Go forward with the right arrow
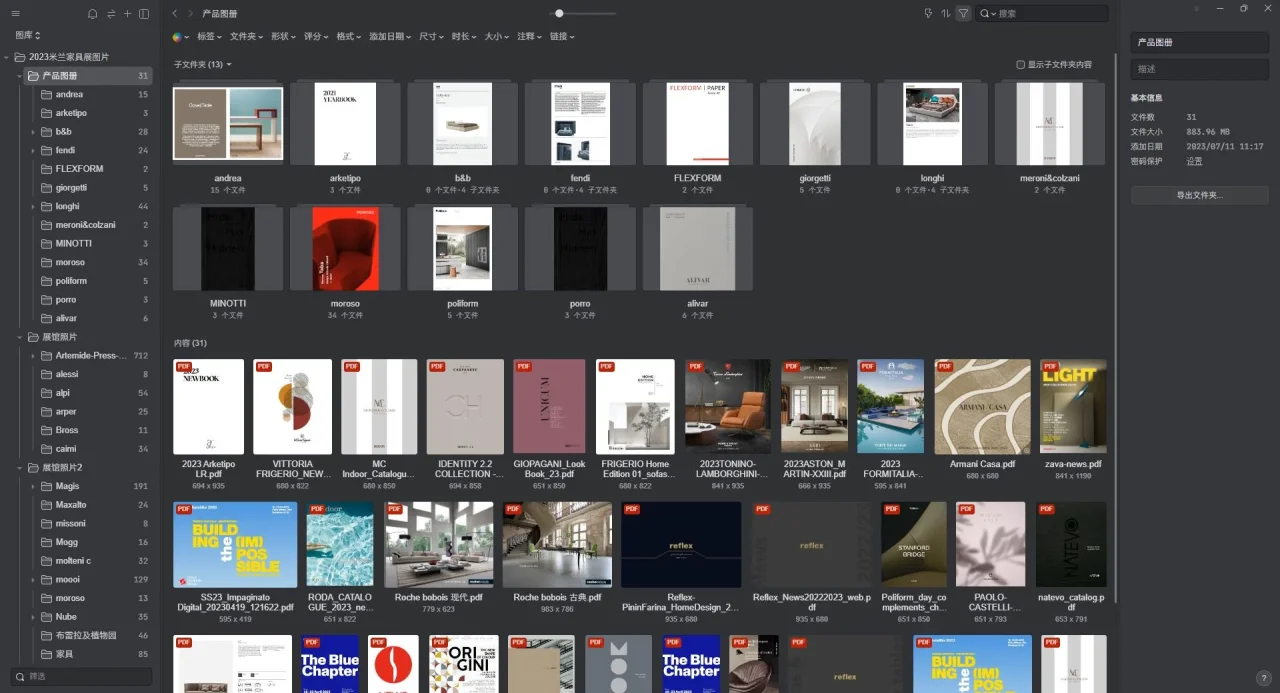This screenshot has width=1280, height=693. click(x=190, y=14)
